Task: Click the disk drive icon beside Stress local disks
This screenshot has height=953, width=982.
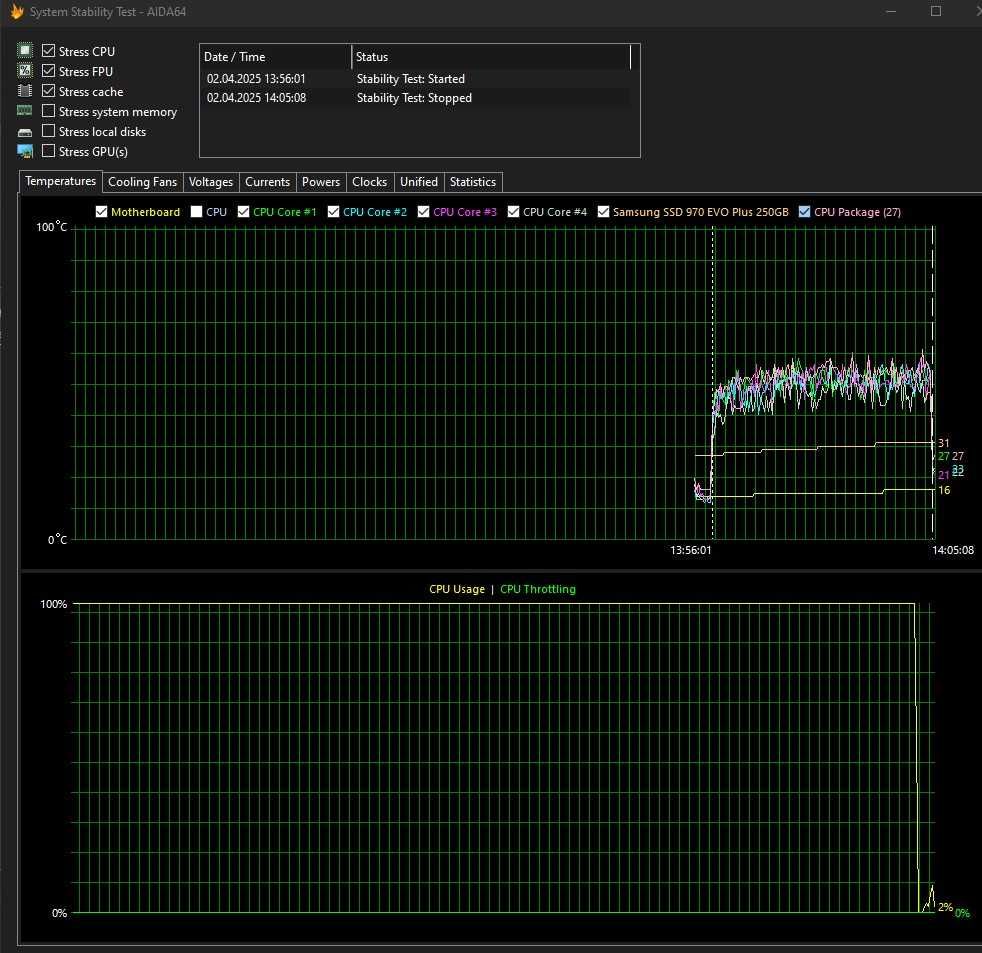Action: tap(24, 132)
